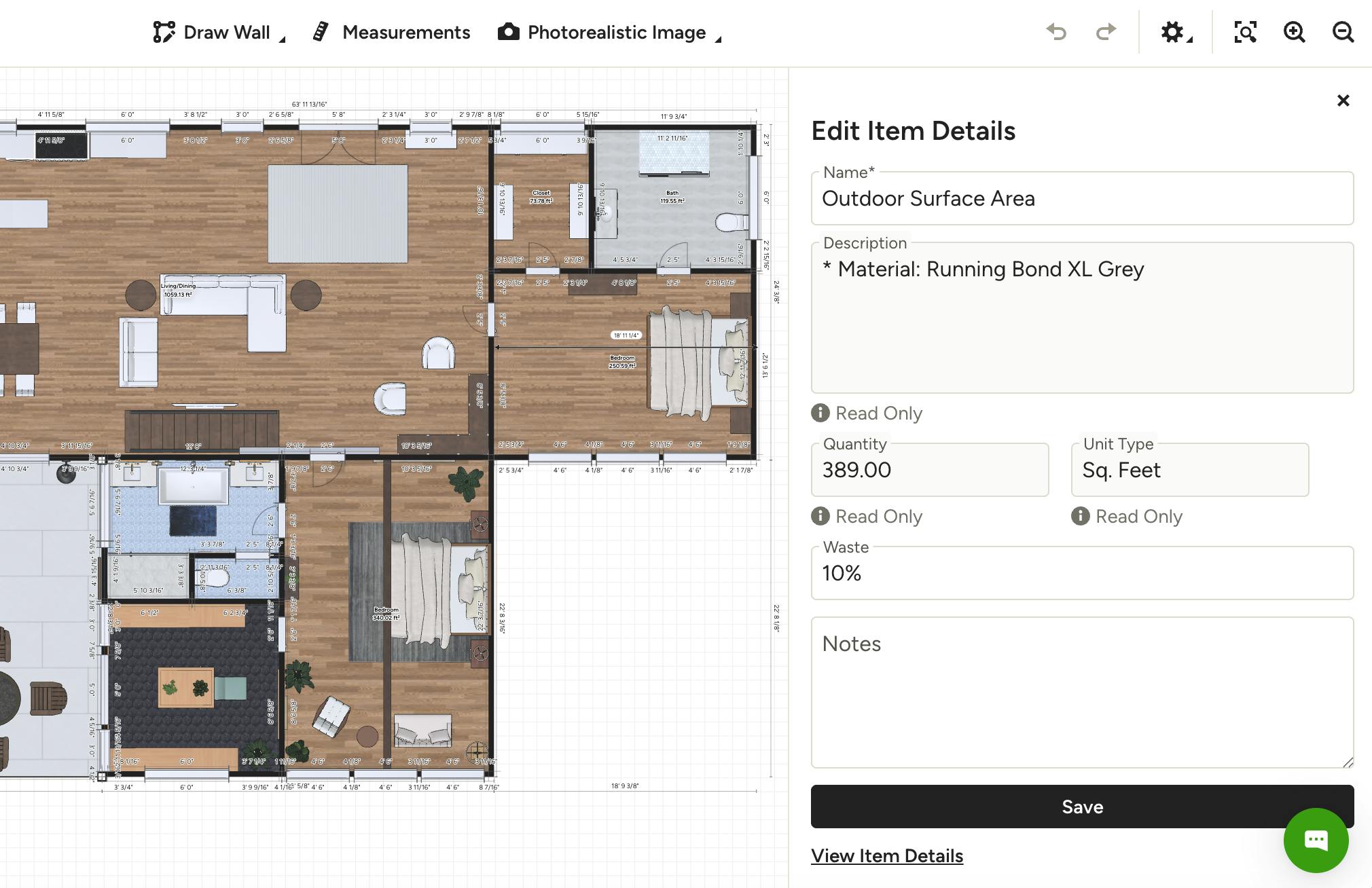Click the info icon below Unit Type
Image resolution: width=1372 pixels, height=888 pixels.
point(1081,516)
